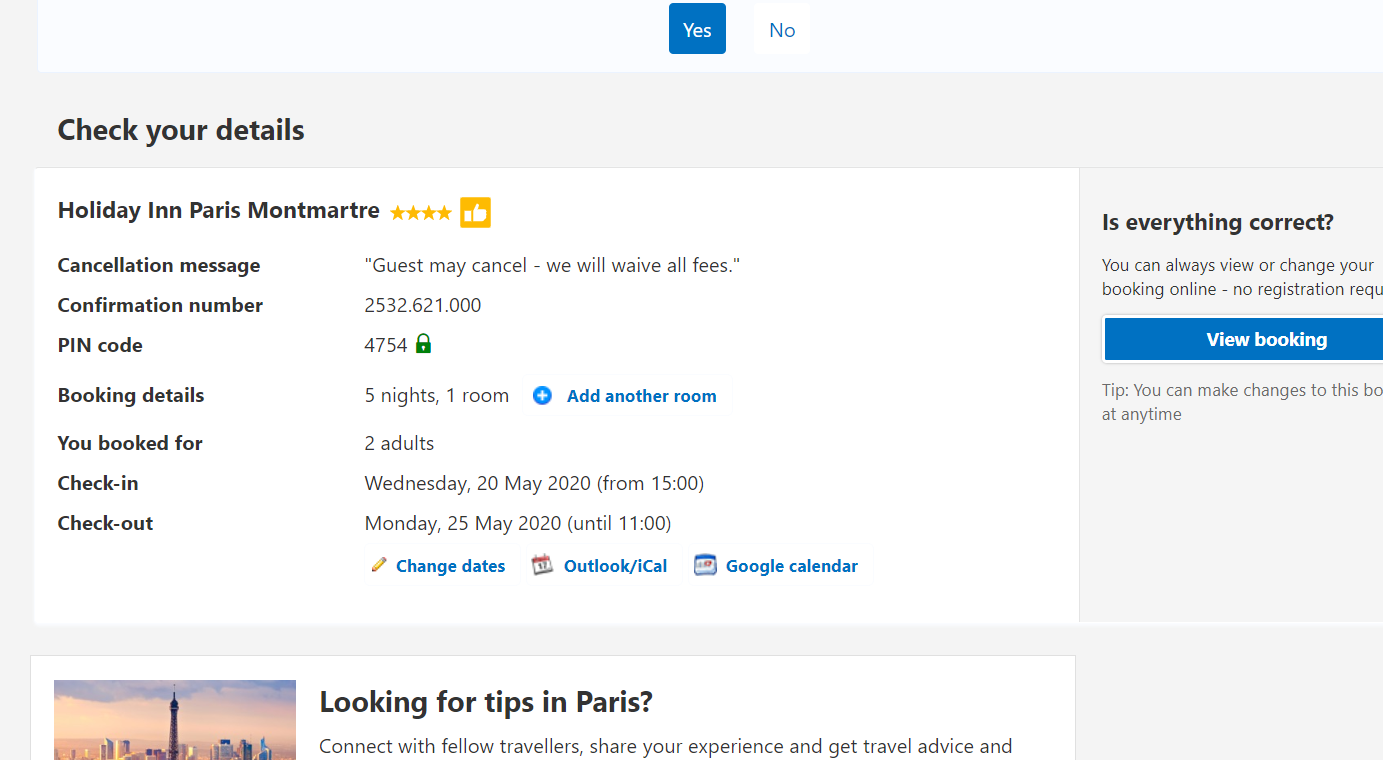
Task: Click the Holiday Inn Paris Montmartre title
Action: tap(218, 210)
